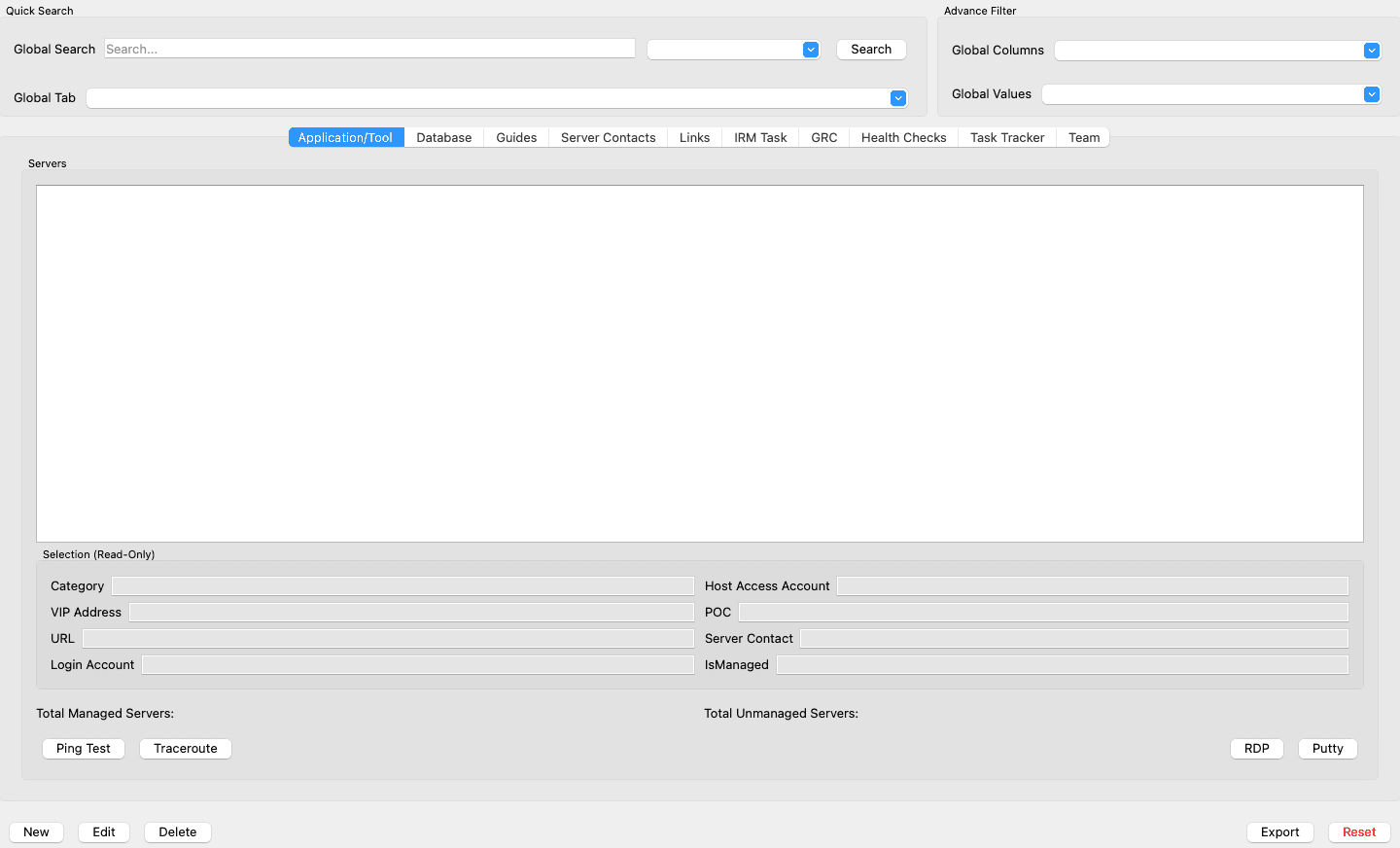Viewport: 1400px width, 848px height.
Task: Open the IRM Task tab
Action: (x=760, y=138)
